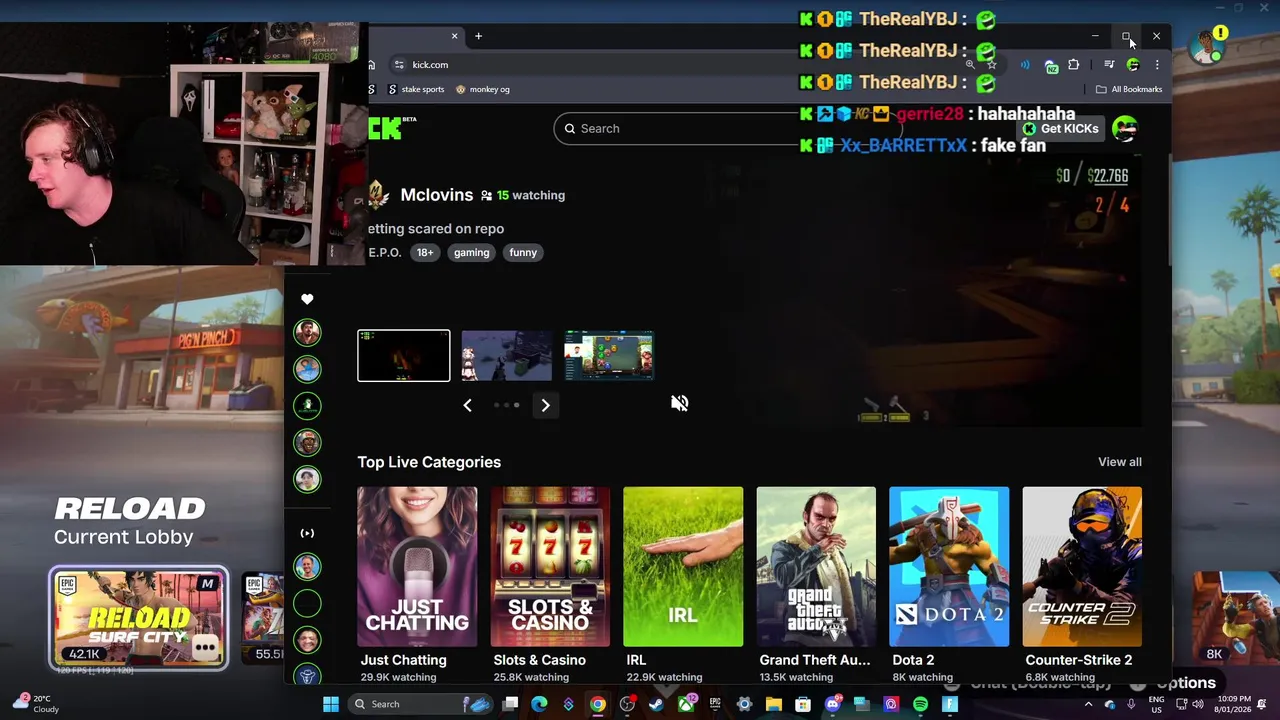This screenshot has height=720, width=1280.
Task: Select the first dark stream carousel thumbnail
Action: pyautogui.click(x=404, y=355)
